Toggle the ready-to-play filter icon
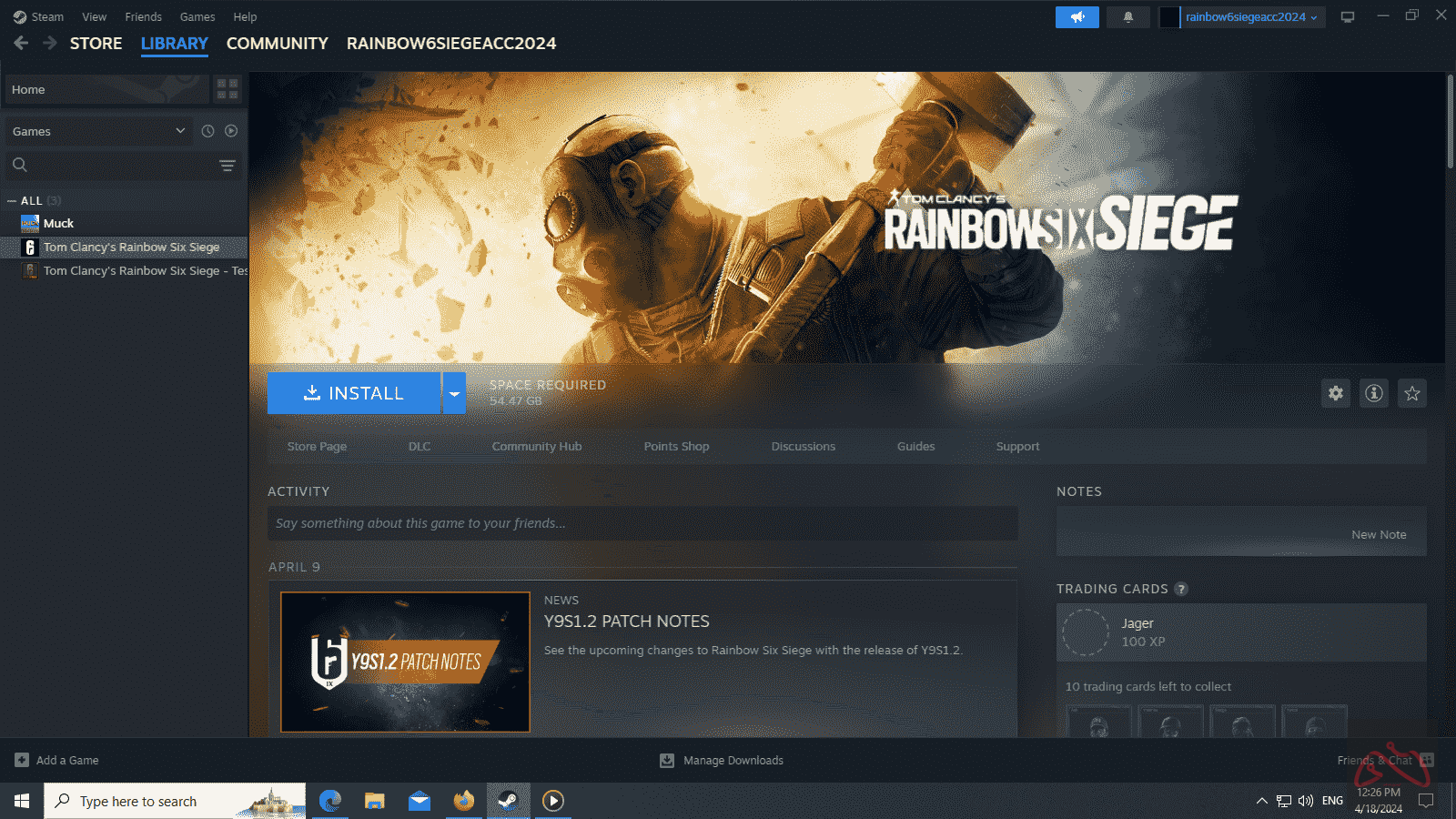The width and height of the screenshot is (1456, 819). tap(231, 131)
